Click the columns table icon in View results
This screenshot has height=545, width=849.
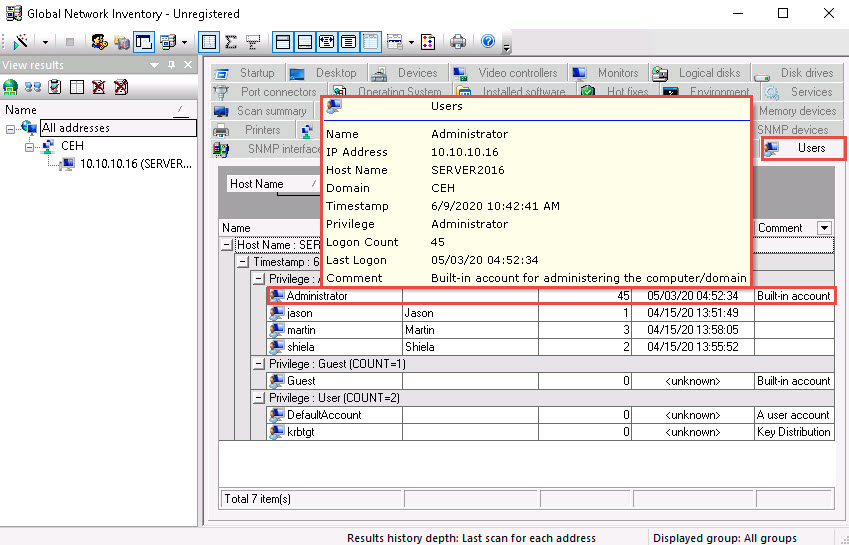click(x=77, y=87)
